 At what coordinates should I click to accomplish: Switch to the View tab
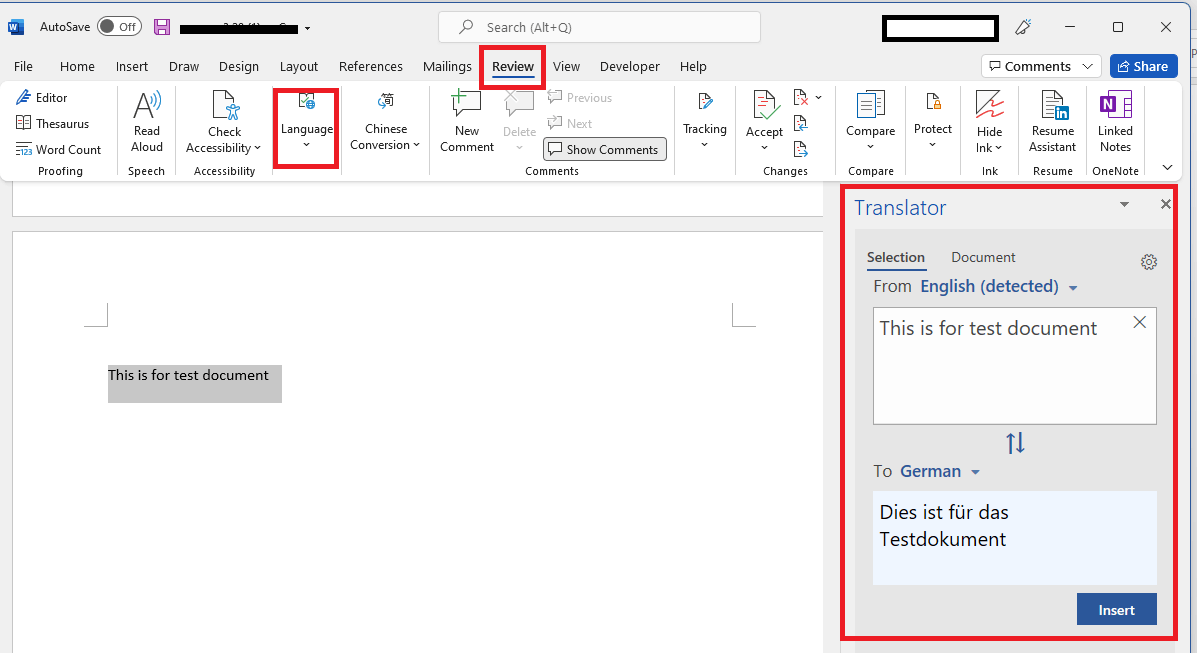[566, 66]
